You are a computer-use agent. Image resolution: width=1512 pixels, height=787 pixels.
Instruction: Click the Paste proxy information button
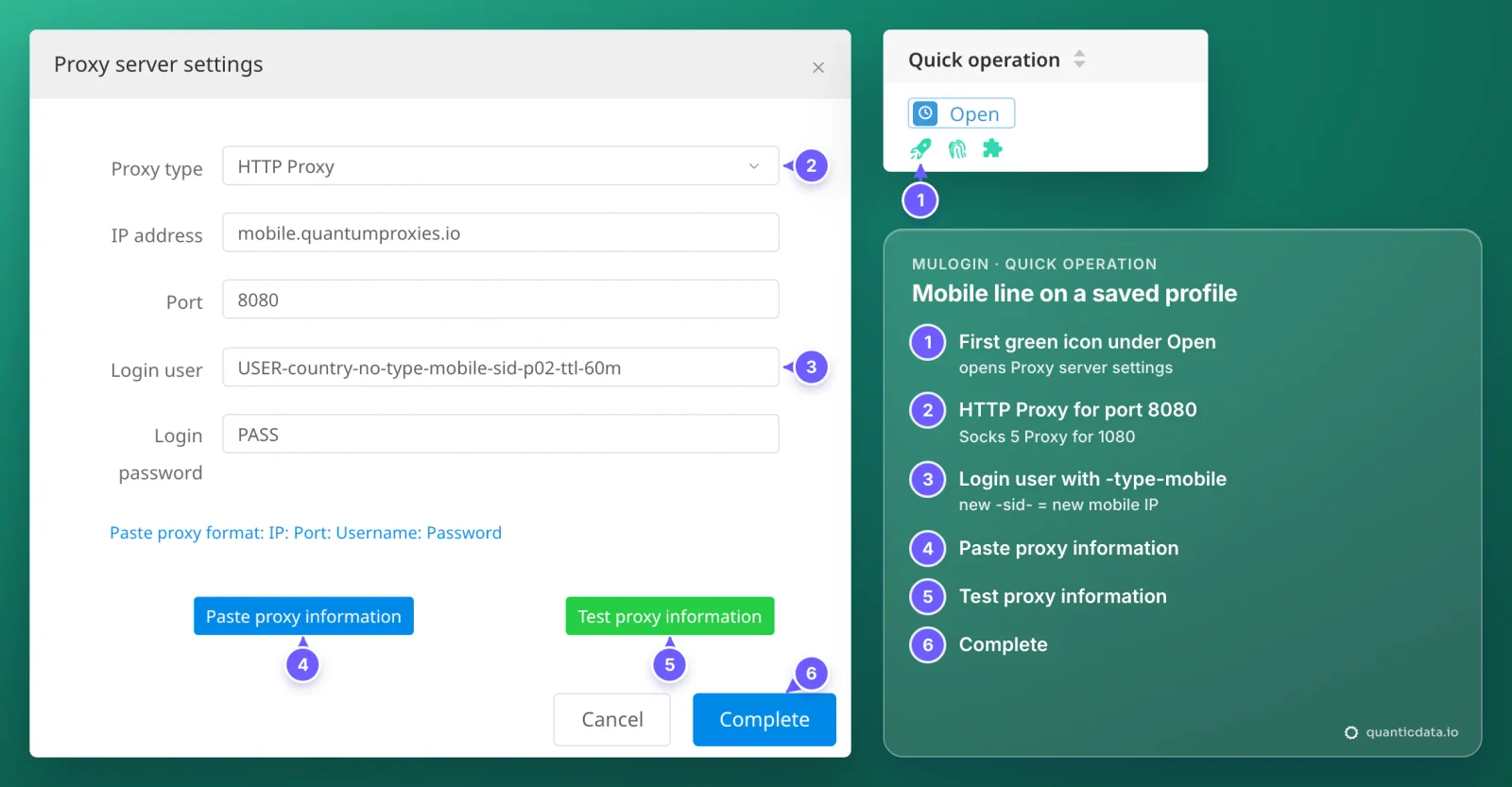tap(303, 616)
